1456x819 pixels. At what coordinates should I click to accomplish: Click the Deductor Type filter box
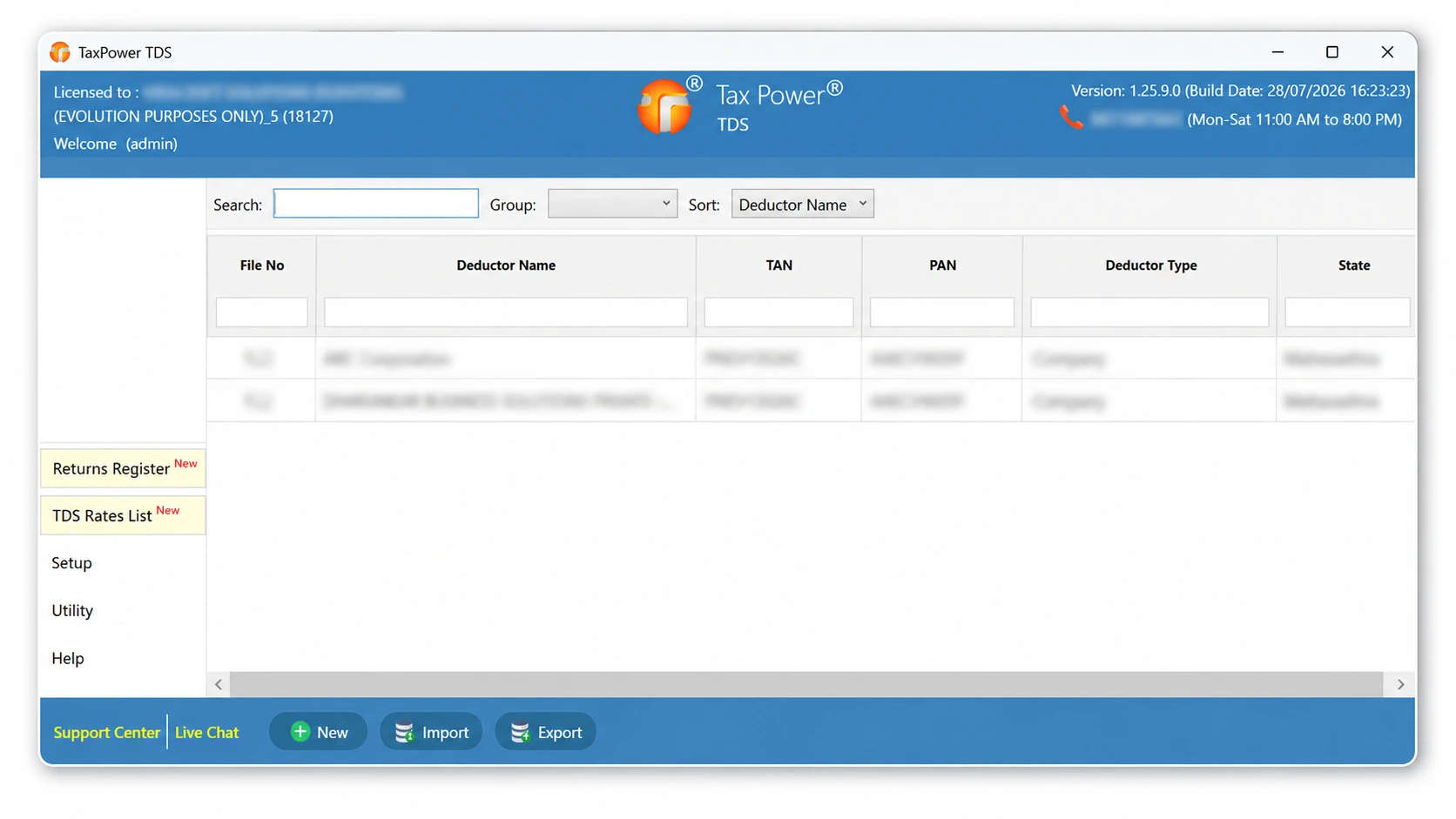coord(1149,312)
